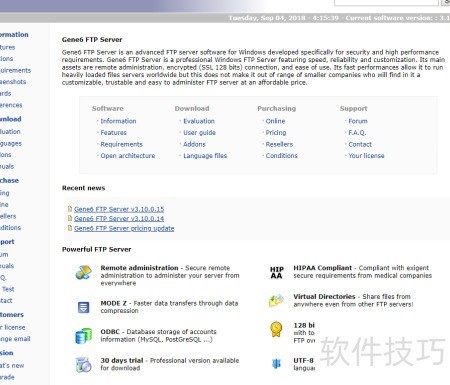Open the sidebar What's new link
Screen dimensions: 450x385
(12, 366)
